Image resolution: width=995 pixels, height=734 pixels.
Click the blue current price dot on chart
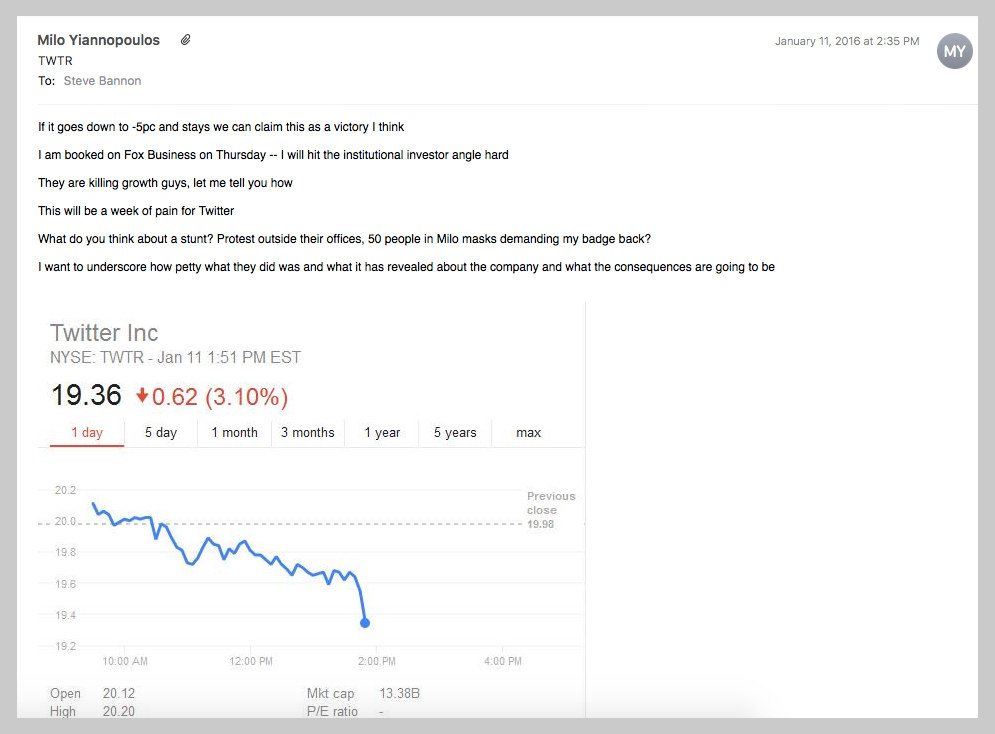pyautogui.click(x=365, y=623)
